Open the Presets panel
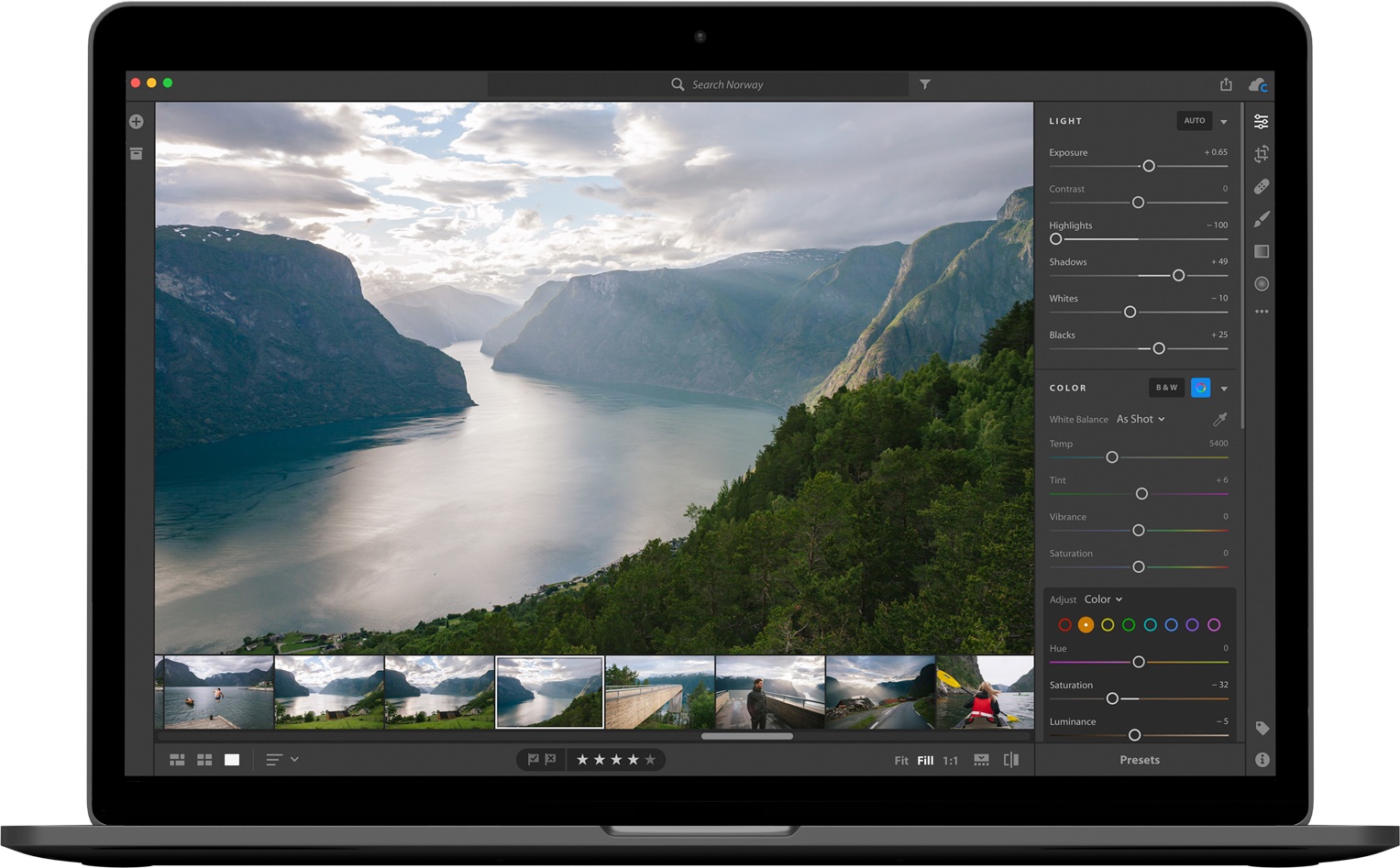This screenshot has height=868, width=1400. coord(1139,759)
